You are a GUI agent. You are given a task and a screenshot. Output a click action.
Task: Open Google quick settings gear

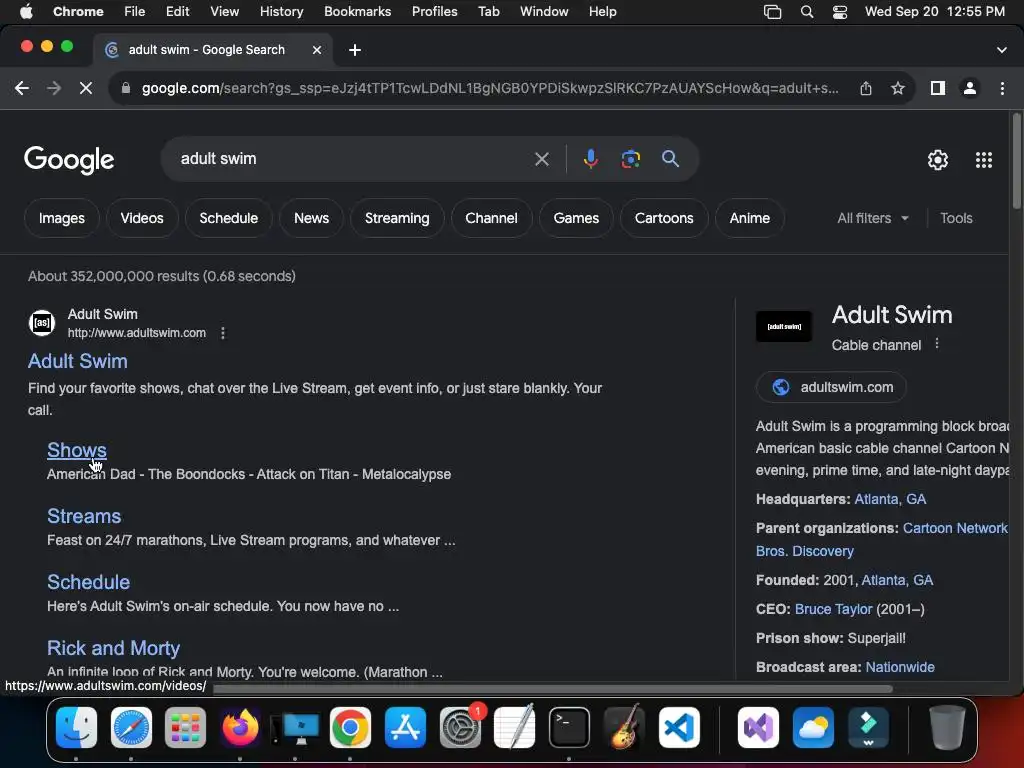coord(938,160)
